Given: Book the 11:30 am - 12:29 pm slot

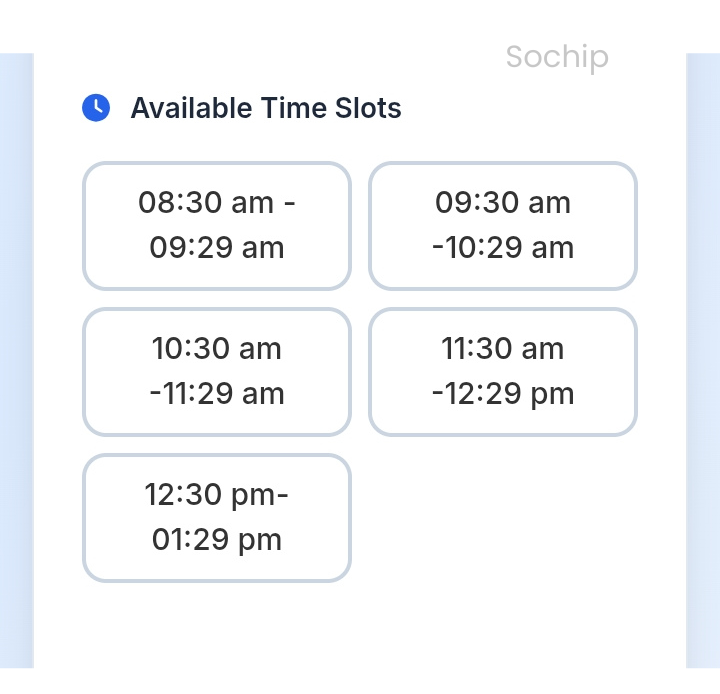Looking at the screenshot, I should (503, 372).
